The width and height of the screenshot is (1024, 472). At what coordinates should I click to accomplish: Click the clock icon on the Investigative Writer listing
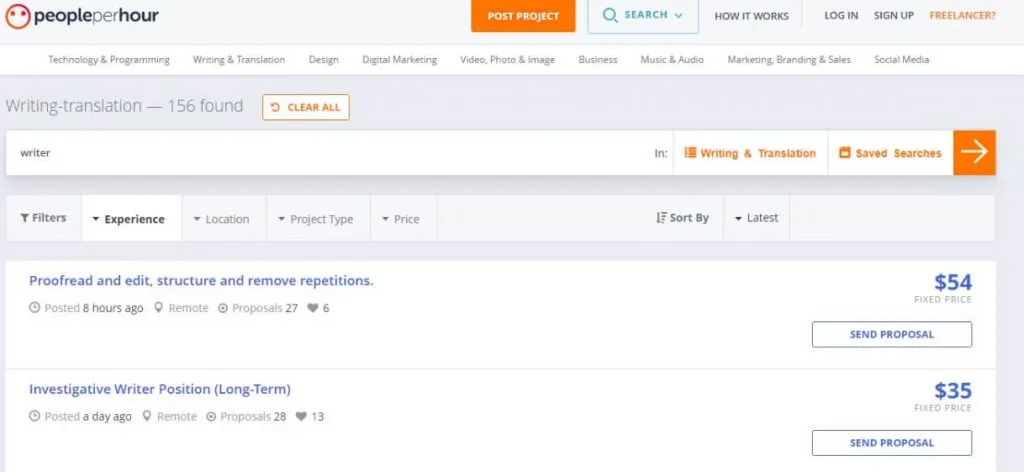click(35, 417)
